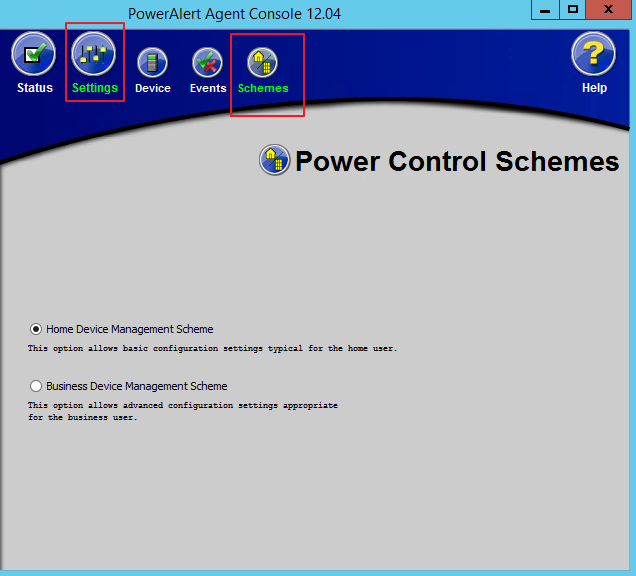Open the Events check-and-cross icon
This screenshot has width=636, height=576.
pos(207,62)
